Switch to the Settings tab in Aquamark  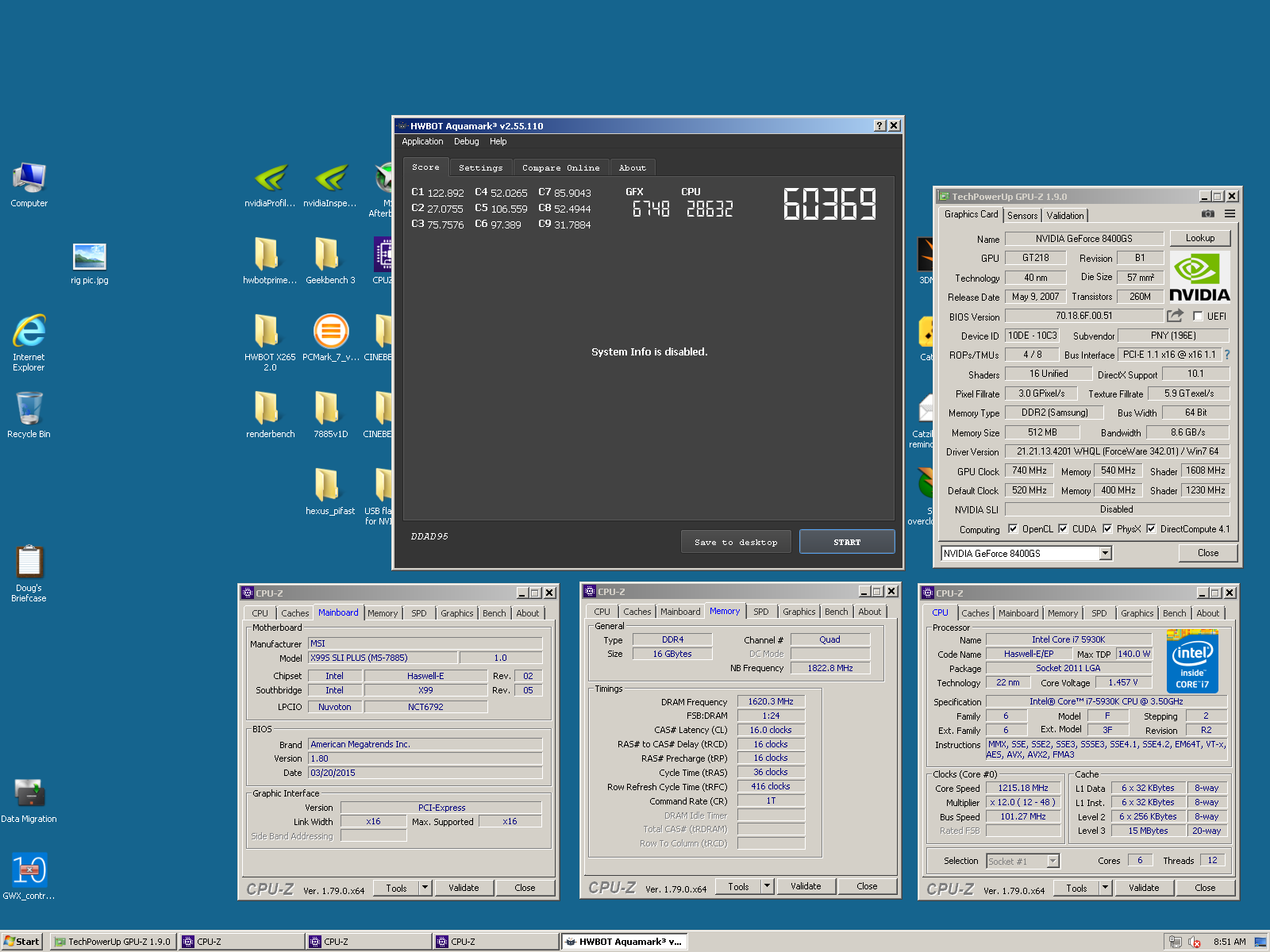pos(481,167)
